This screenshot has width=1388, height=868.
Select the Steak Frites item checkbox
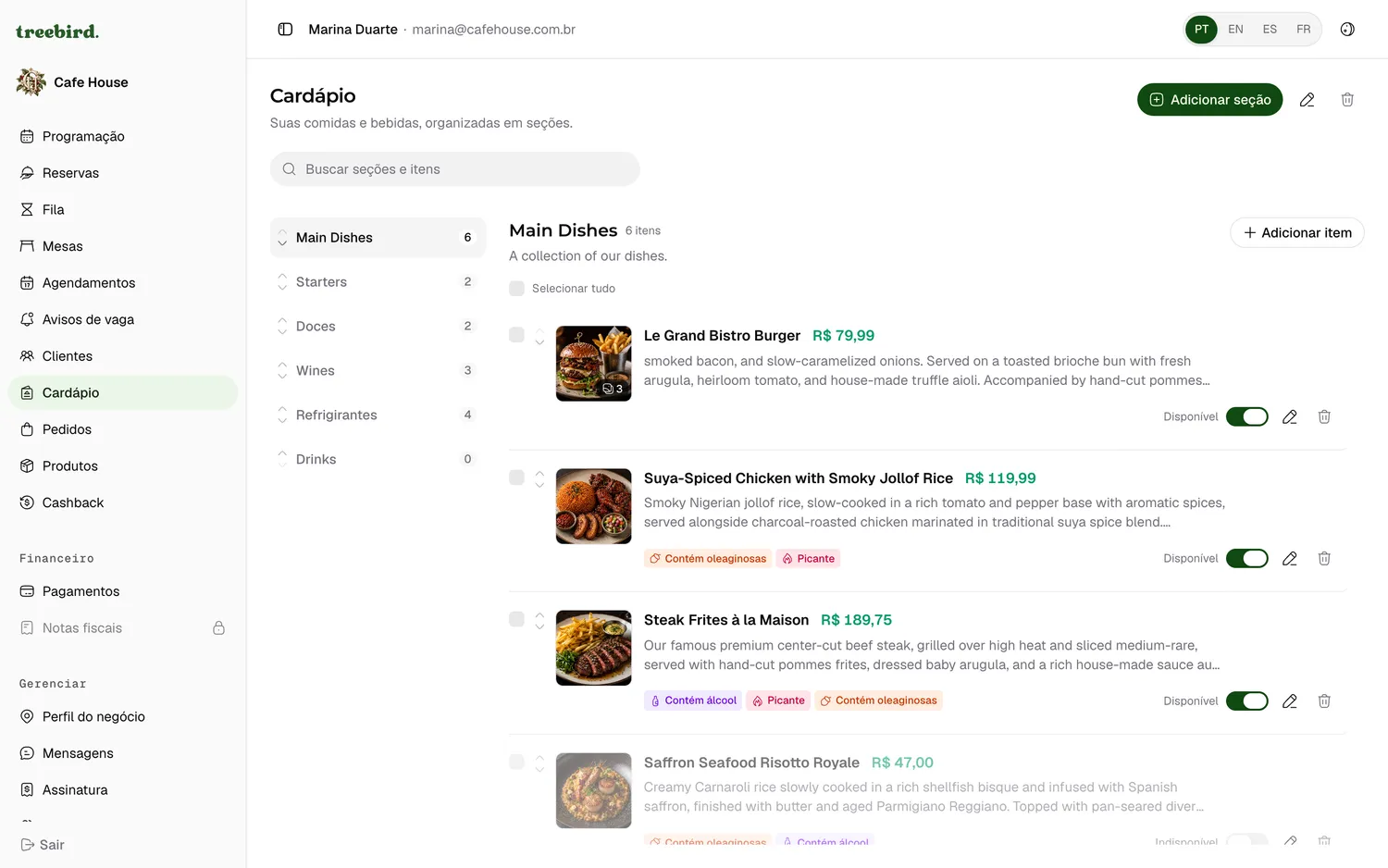point(517,619)
